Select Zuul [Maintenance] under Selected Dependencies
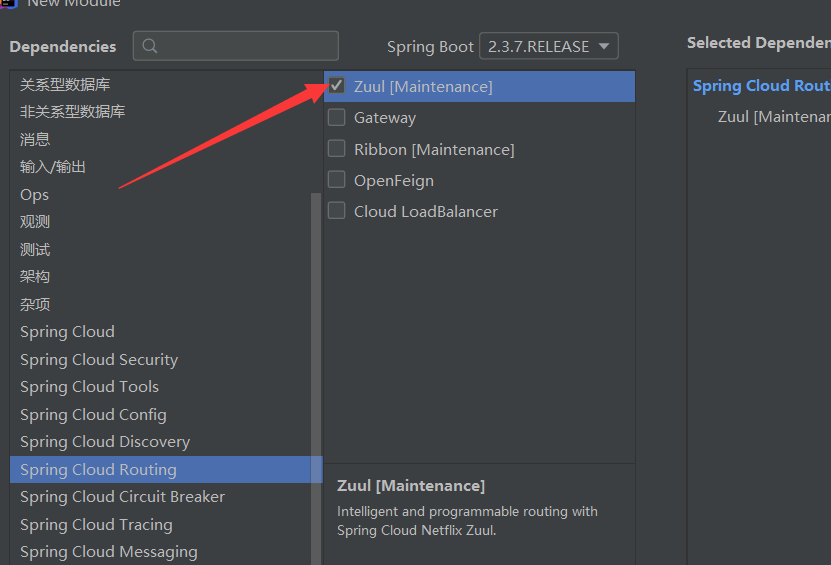Image resolution: width=831 pixels, height=565 pixels. (x=774, y=117)
